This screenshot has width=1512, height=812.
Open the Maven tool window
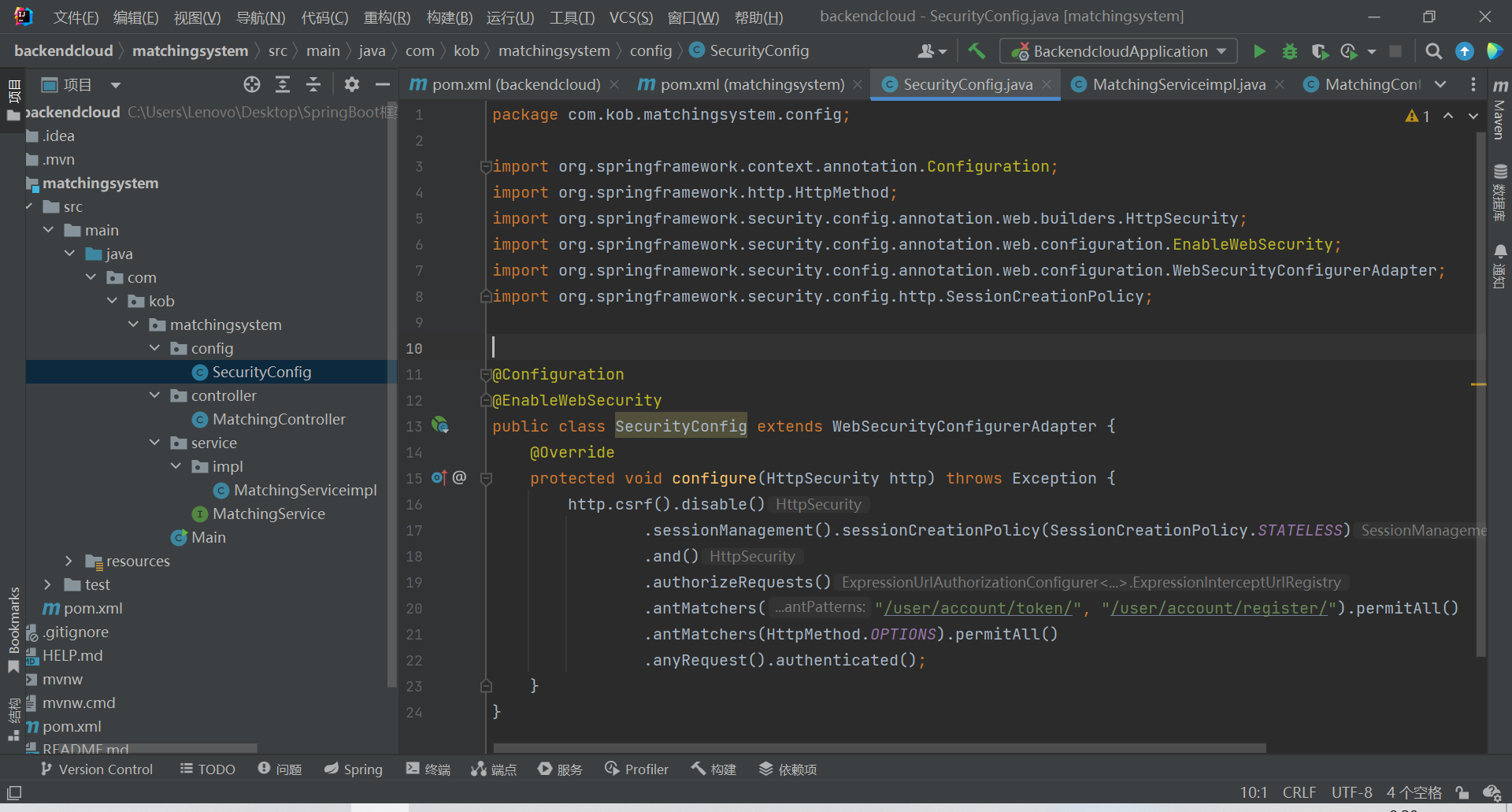[x=1499, y=110]
